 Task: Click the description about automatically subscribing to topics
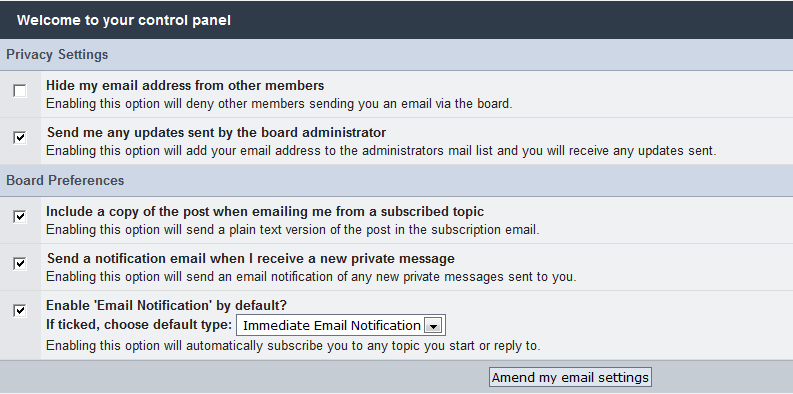coord(293,346)
